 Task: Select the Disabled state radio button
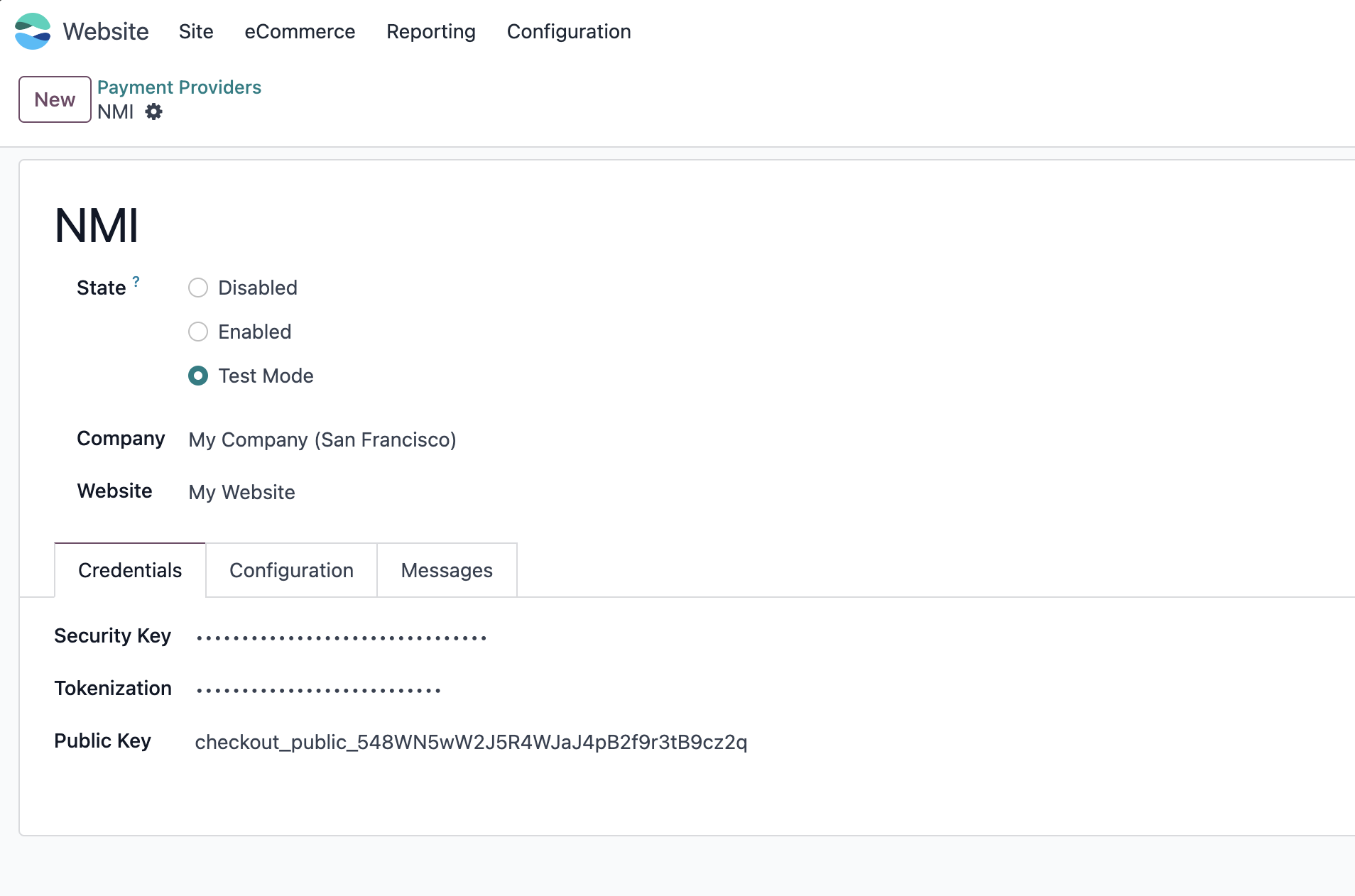tap(198, 288)
